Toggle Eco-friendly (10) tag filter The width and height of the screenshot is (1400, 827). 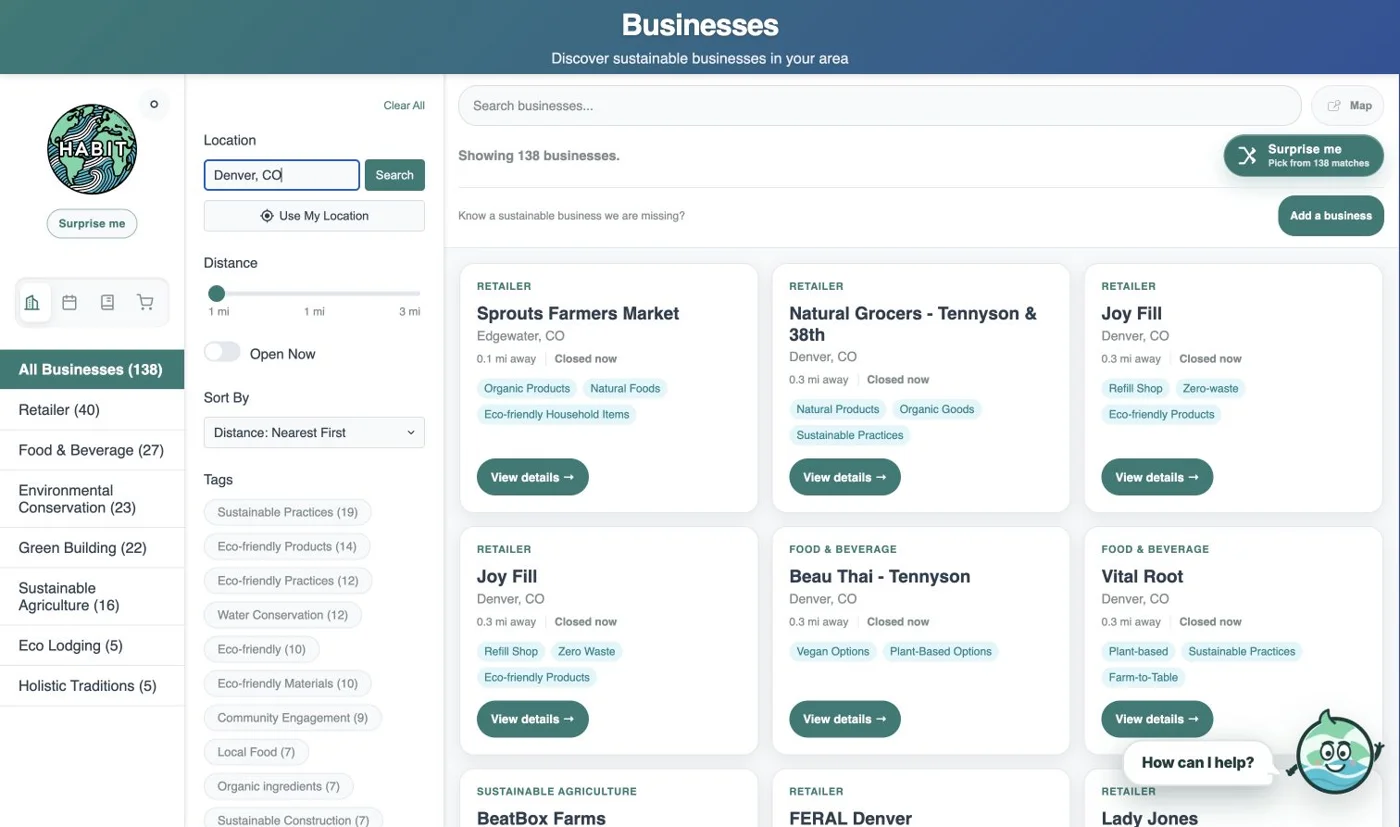click(x=261, y=649)
